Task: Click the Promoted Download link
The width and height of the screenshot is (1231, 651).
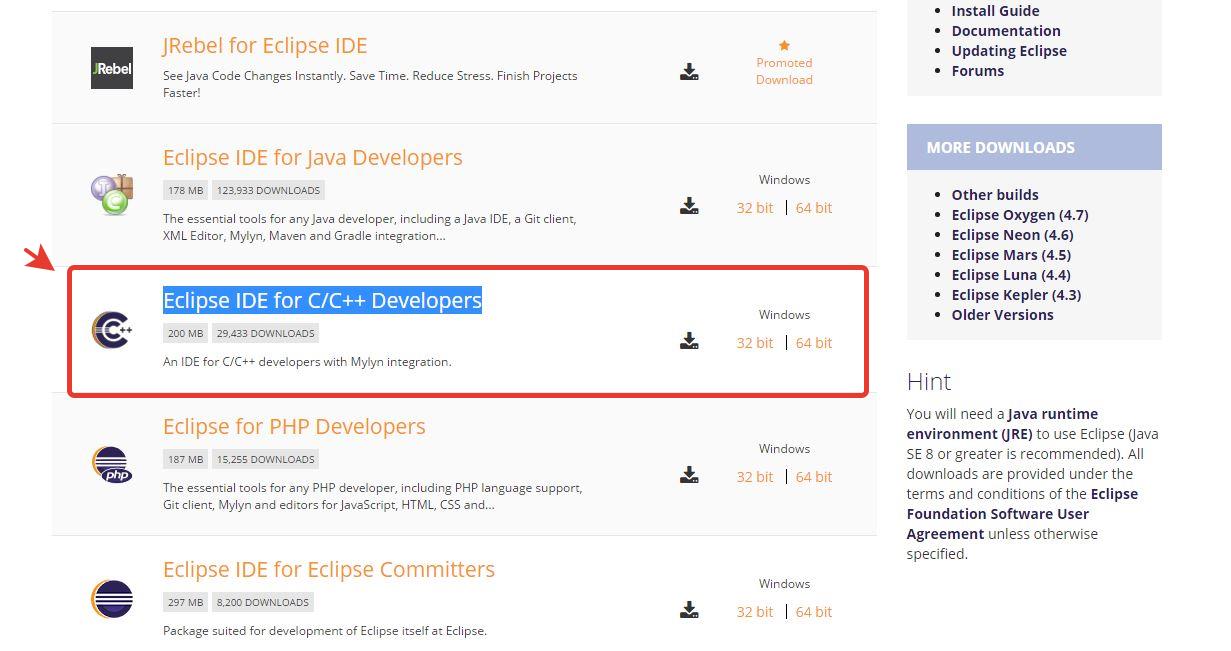Action: pos(784,71)
